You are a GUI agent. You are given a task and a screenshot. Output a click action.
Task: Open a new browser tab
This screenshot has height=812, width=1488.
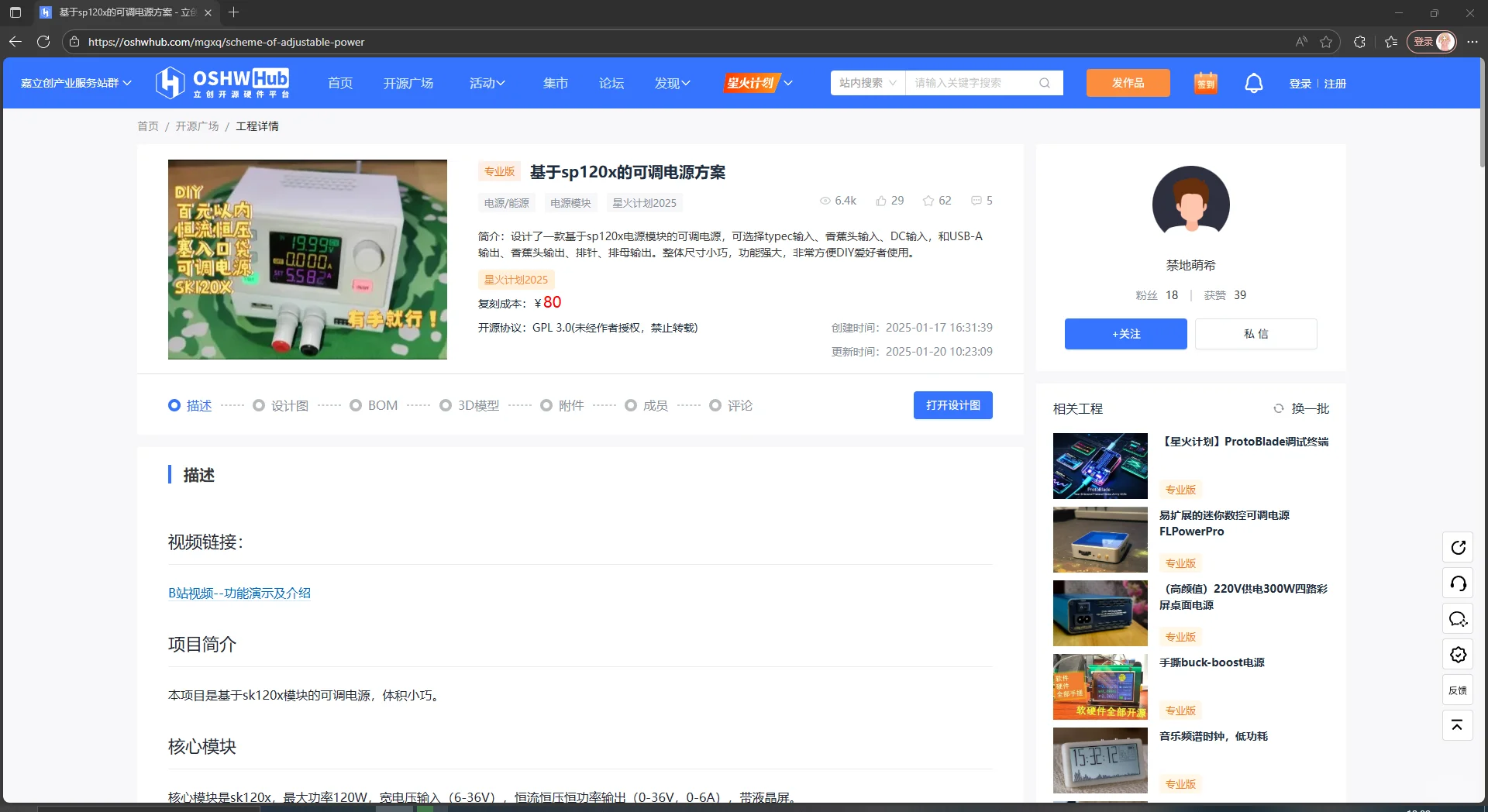[x=234, y=12]
